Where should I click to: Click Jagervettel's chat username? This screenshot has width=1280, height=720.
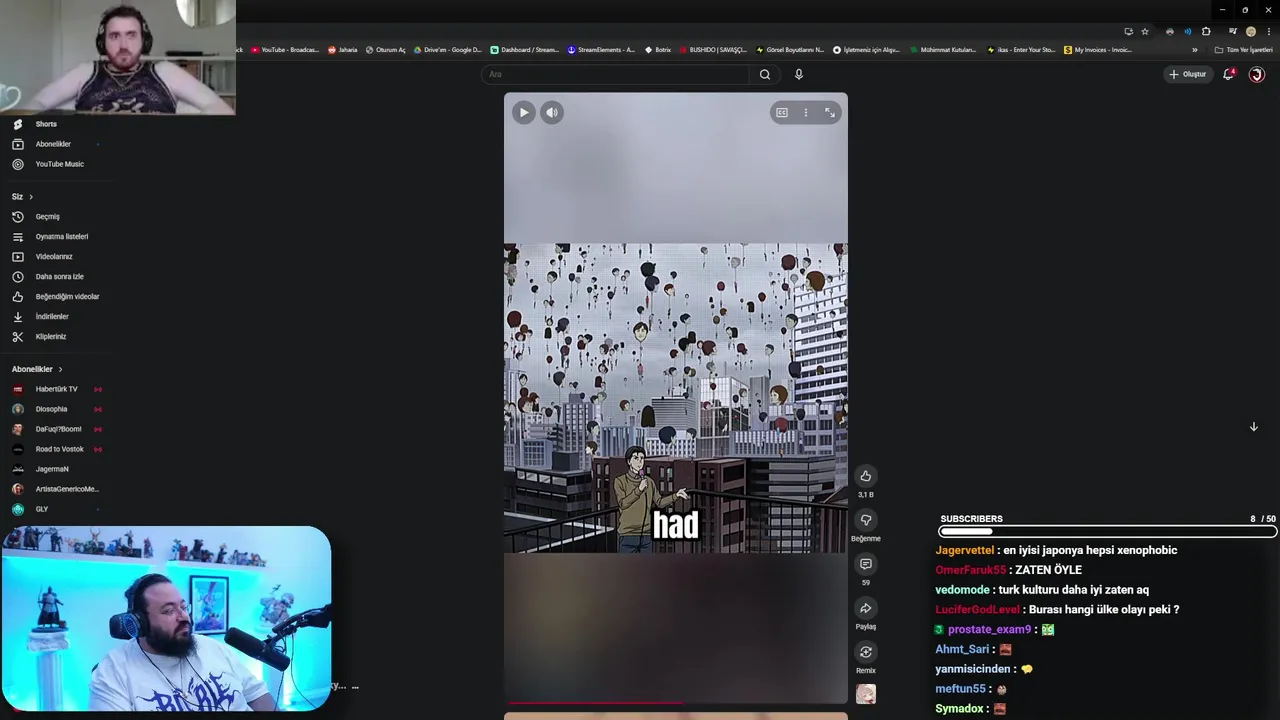(964, 550)
